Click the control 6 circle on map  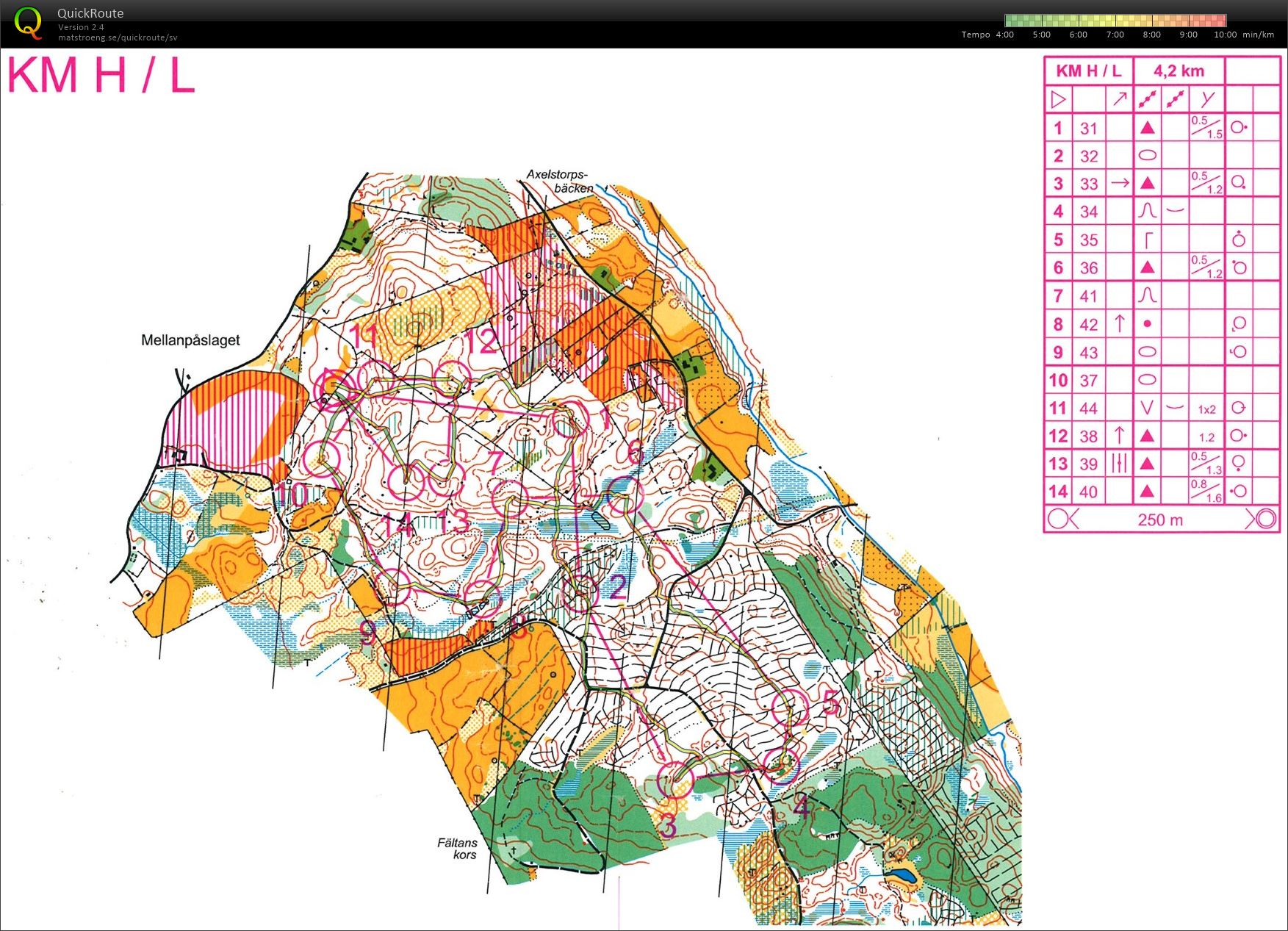(x=625, y=495)
